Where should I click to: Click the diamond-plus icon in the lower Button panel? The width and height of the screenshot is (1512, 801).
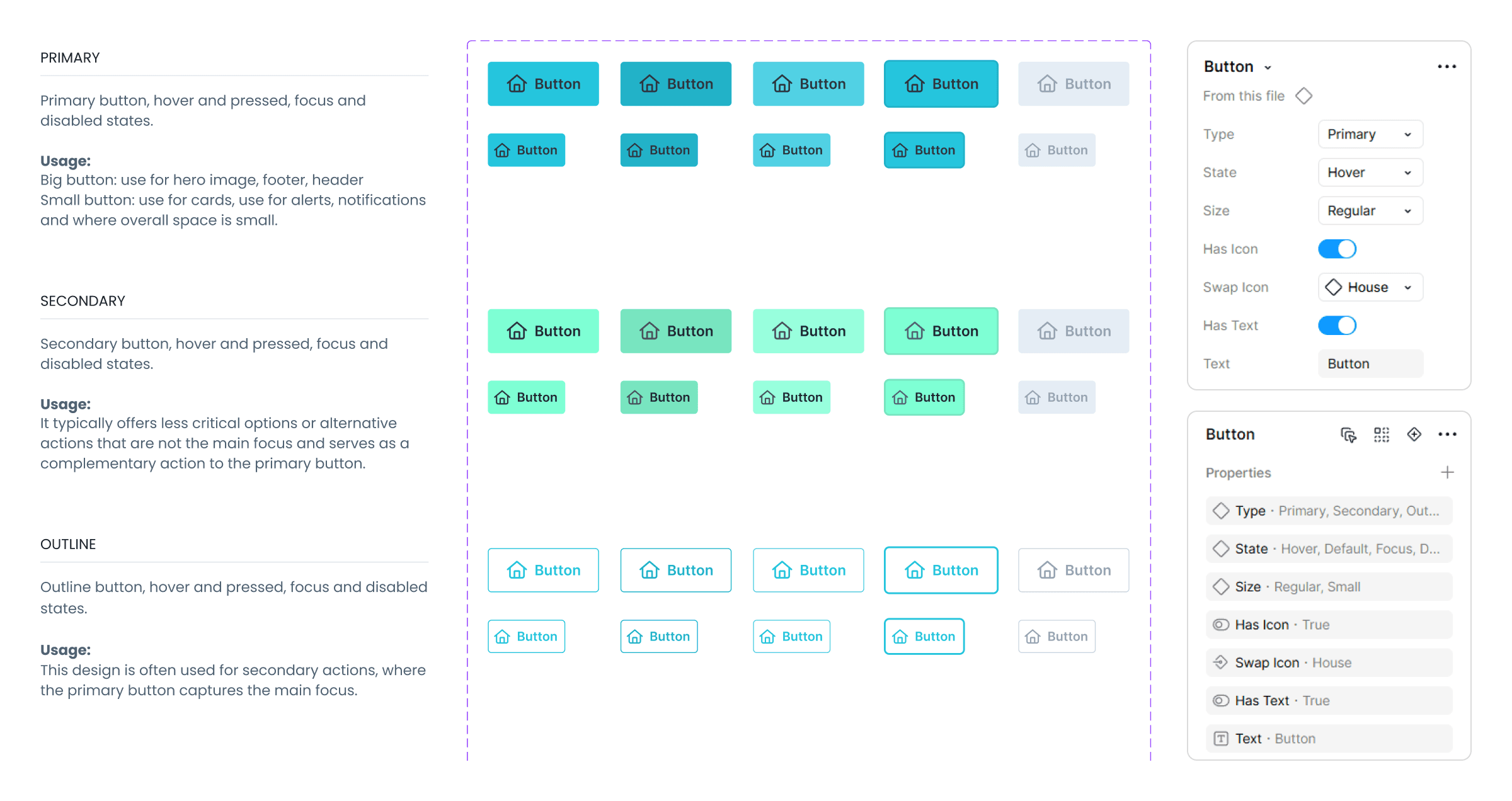coord(1414,435)
